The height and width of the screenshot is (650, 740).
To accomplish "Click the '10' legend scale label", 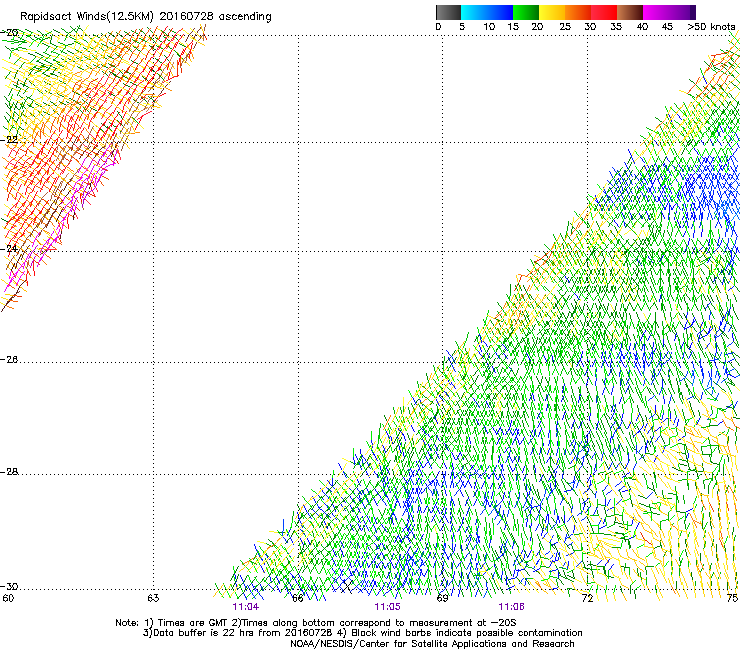I will (x=489, y=27).
